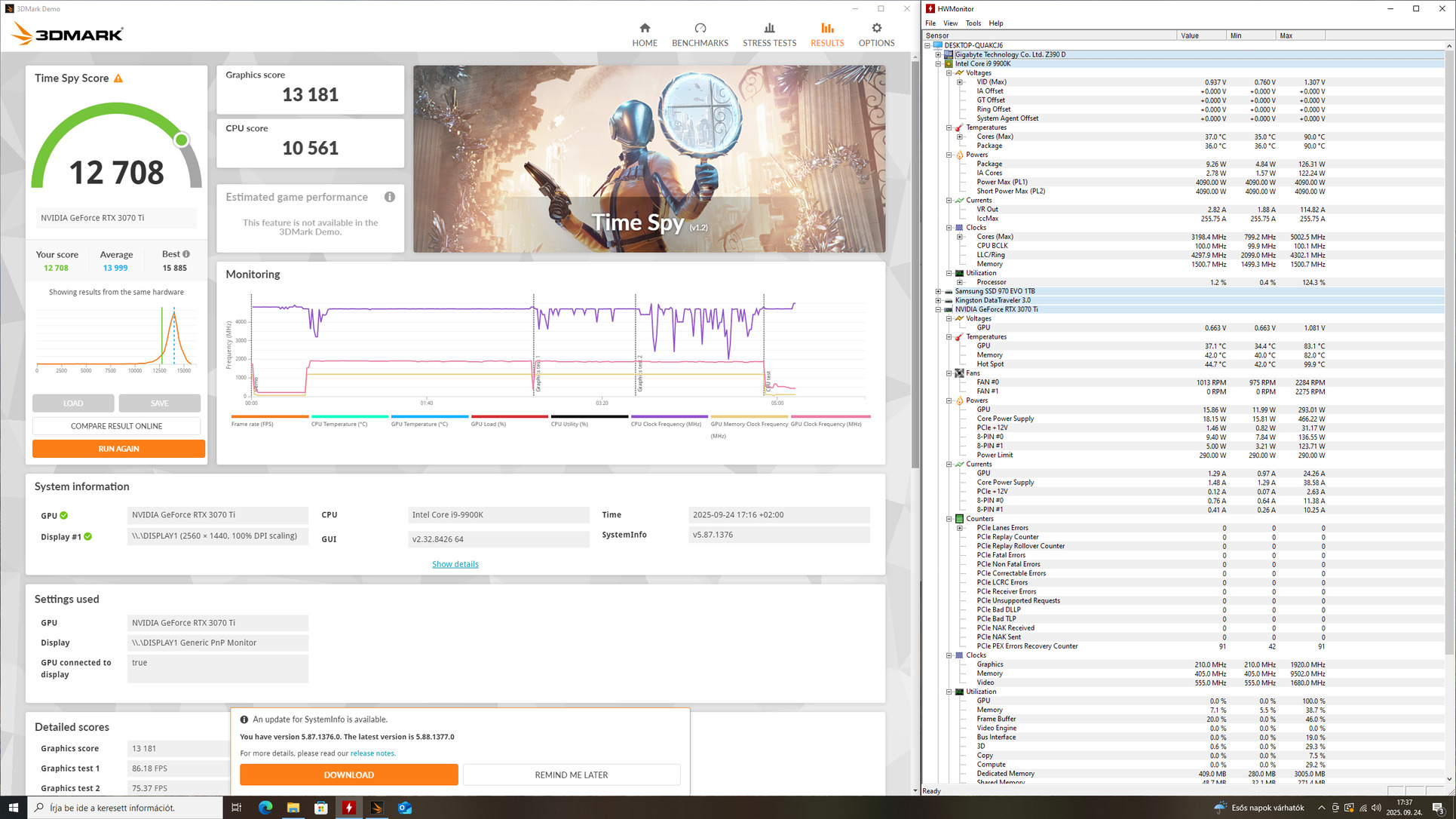
Task: Open Microsoft Edge from the taskbar
Action: (265, 808)
